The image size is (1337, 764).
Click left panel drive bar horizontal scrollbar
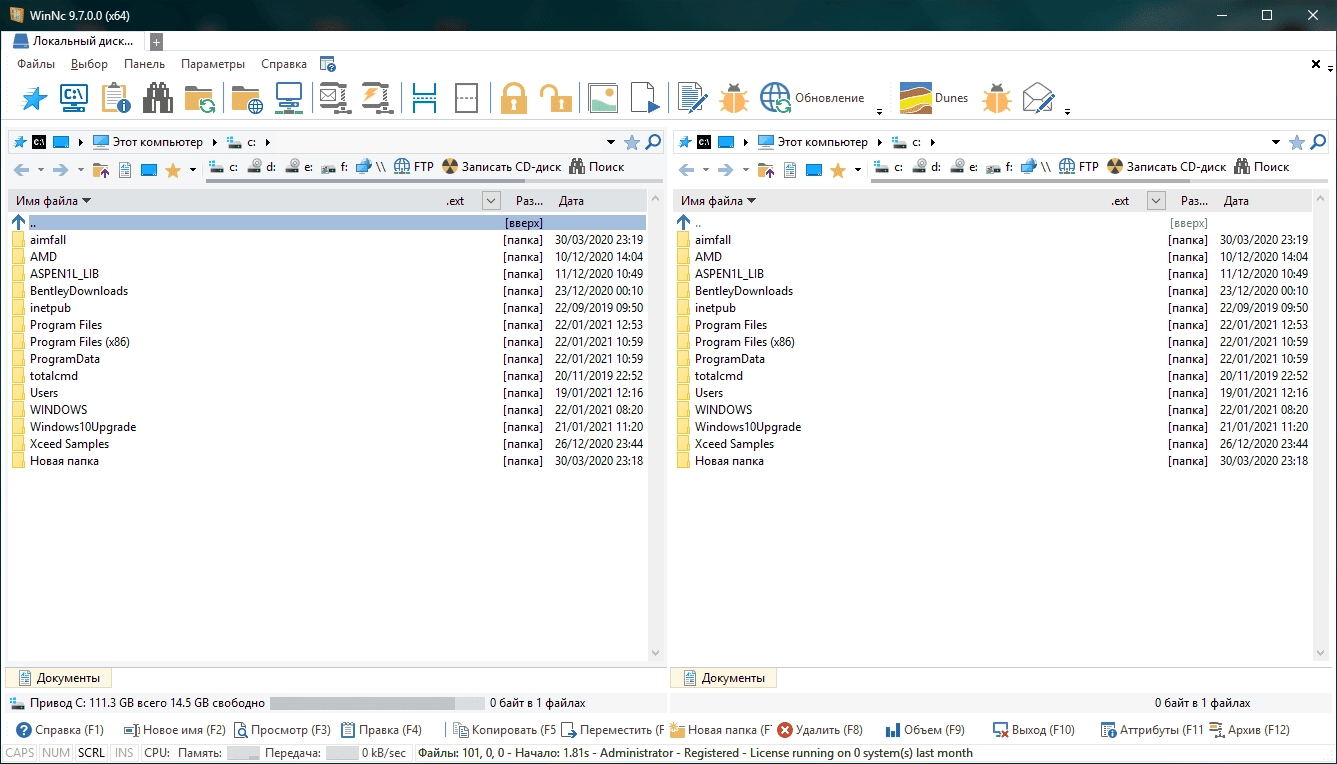tap(433, 181)
